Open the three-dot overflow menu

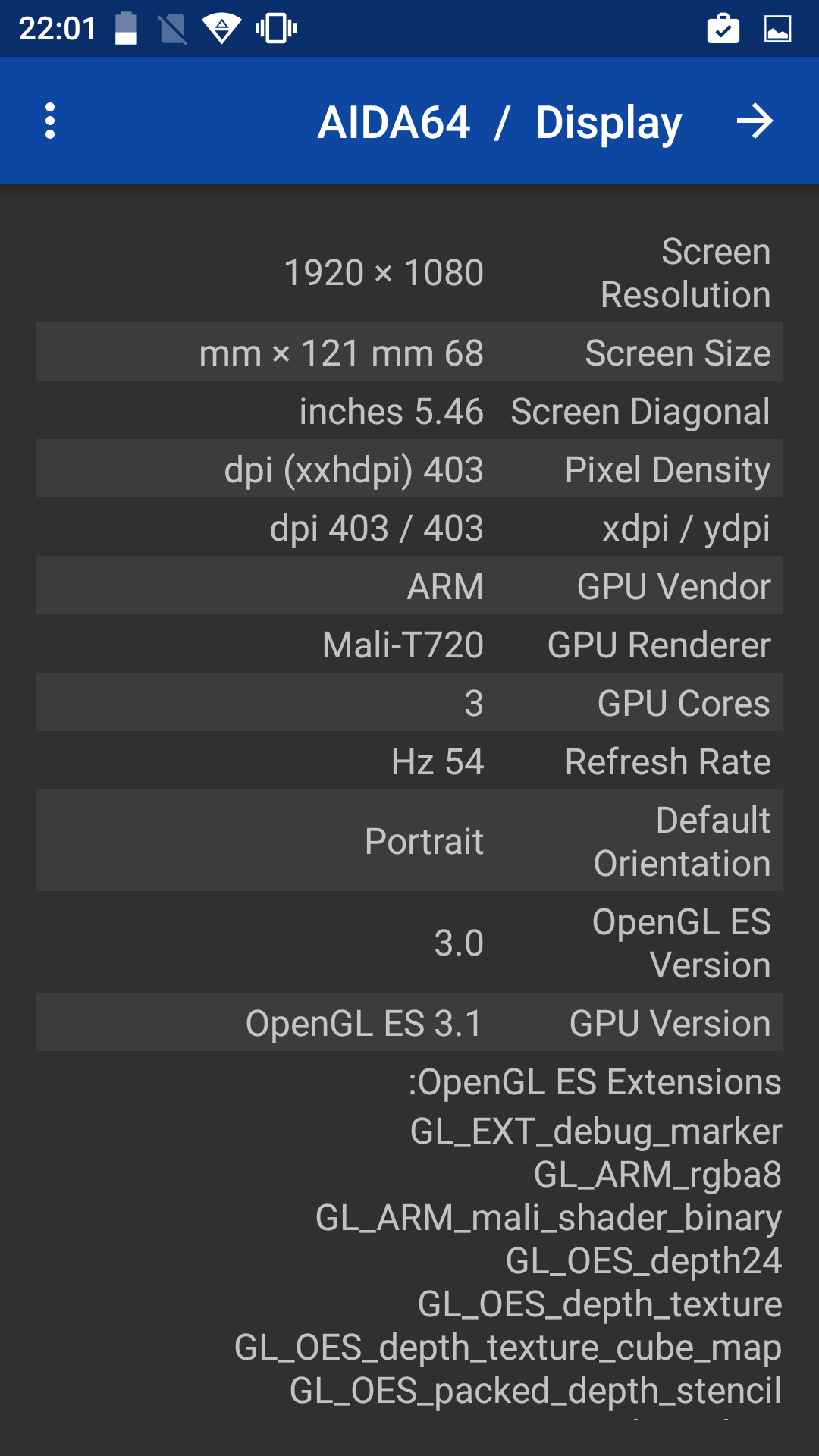[50, 121]
